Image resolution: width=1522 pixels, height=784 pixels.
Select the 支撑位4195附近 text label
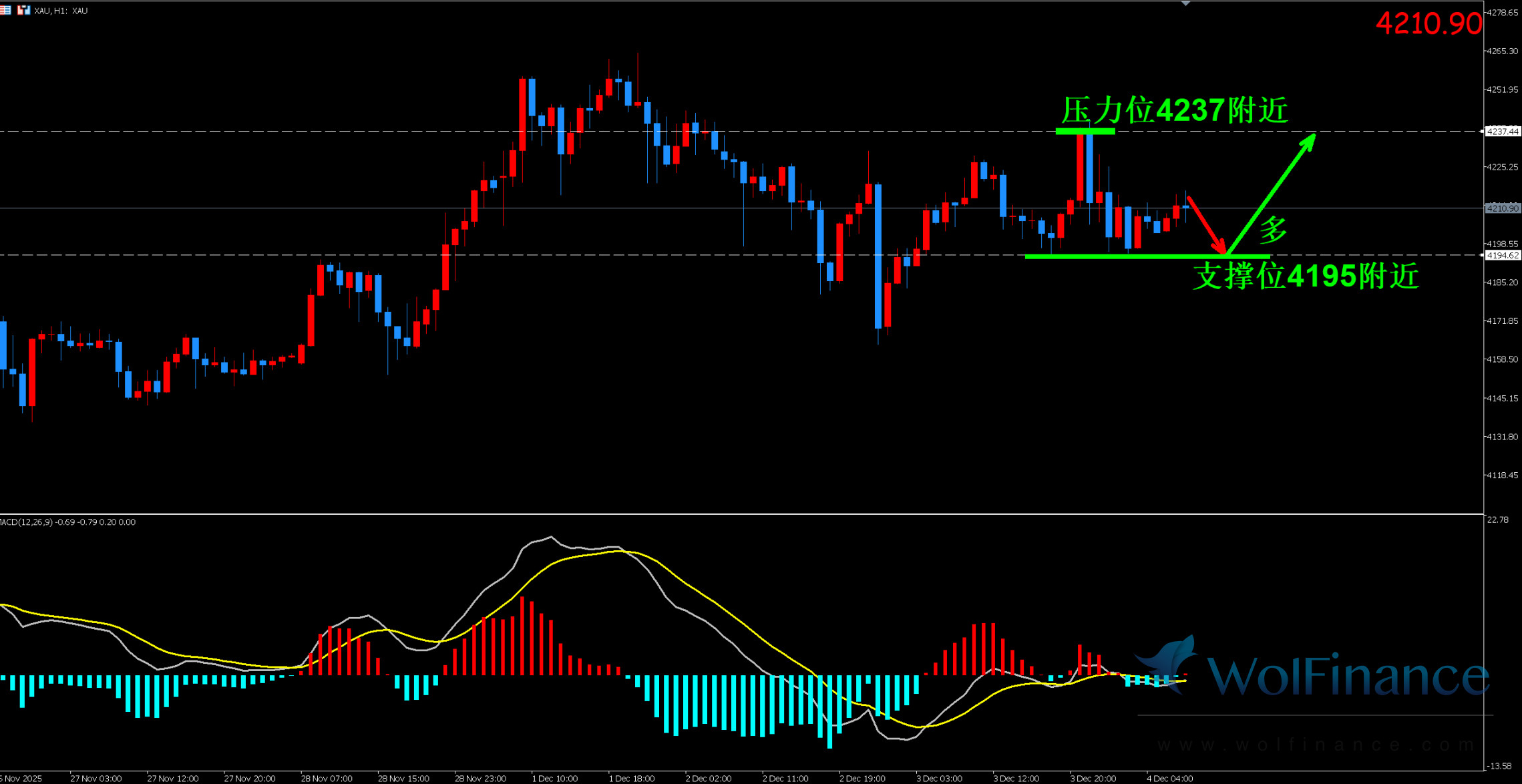tap(1306, 276)
